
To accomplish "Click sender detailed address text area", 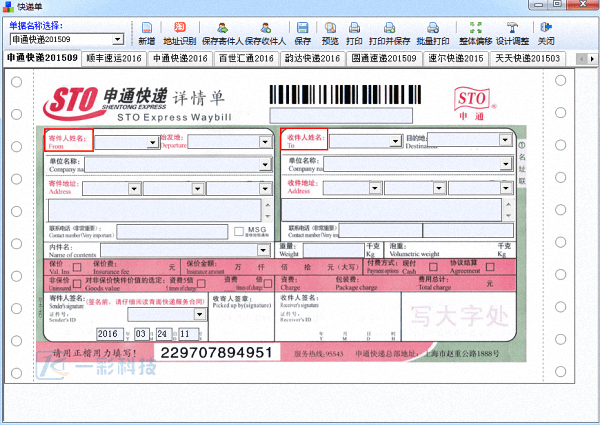I will click(x=155, y=210).
